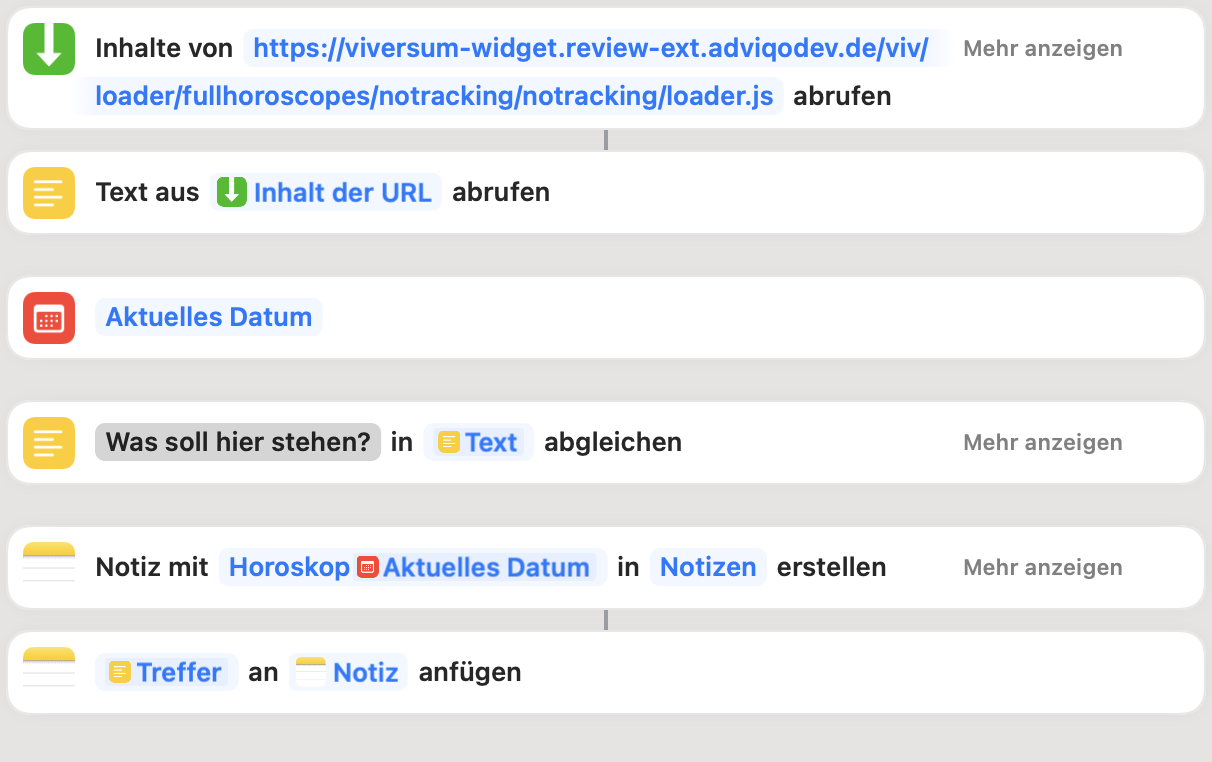
Task: Expand Mehr anzeigen in Notiz erstellen action
Action: click(1042, 568)
